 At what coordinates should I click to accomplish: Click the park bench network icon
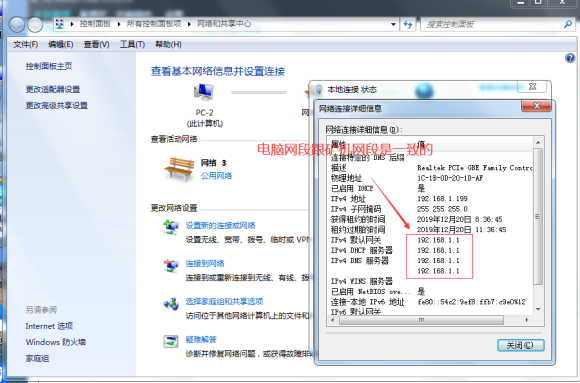[x=180, y=169]
